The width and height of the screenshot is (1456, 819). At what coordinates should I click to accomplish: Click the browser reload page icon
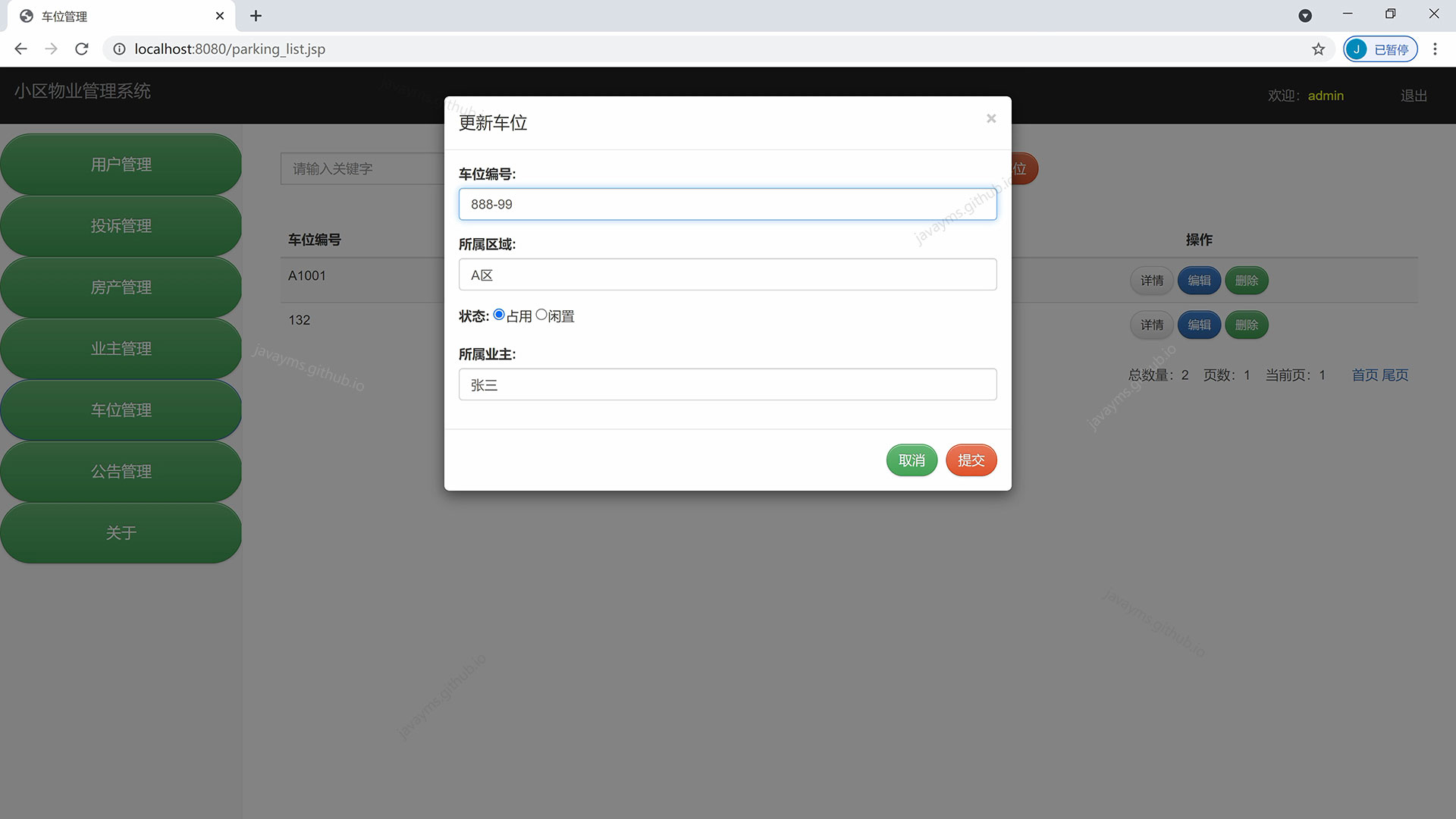[81, 49]
